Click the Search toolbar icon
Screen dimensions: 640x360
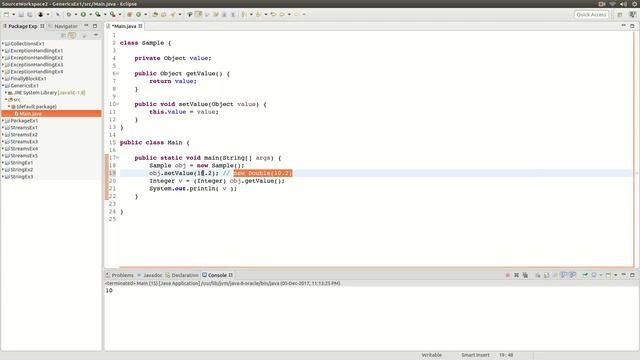[x=173, y=14]
